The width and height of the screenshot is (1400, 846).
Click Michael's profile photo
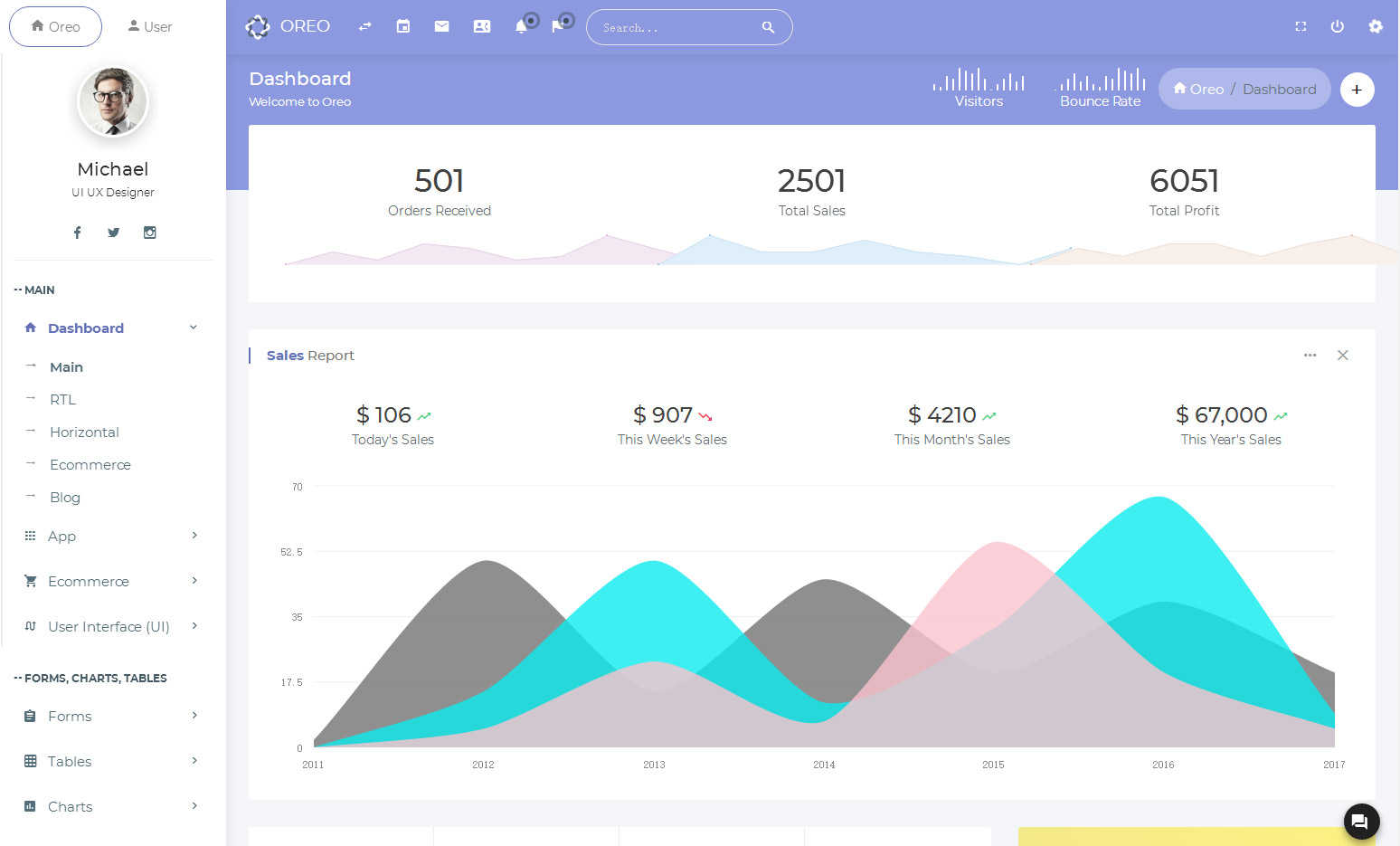pyautogui.click(x=113, y=101)
